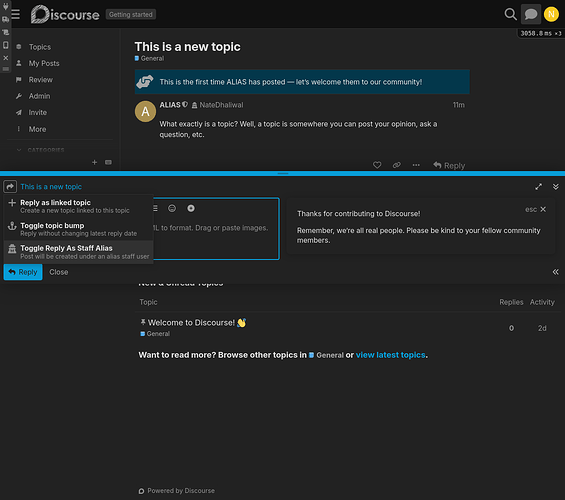Screen dimensions: 565x500
Task: Open the yellow N user avatar menu
Action: 551,14
